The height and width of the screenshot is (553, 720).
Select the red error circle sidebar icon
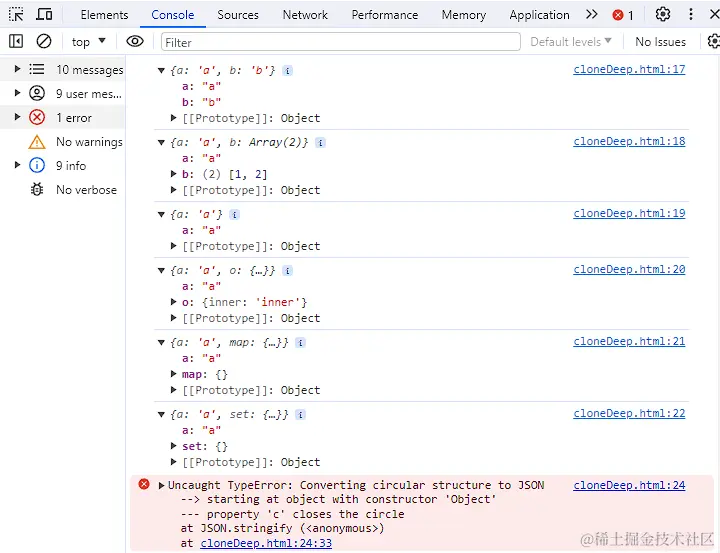click(x=37, y=117)
